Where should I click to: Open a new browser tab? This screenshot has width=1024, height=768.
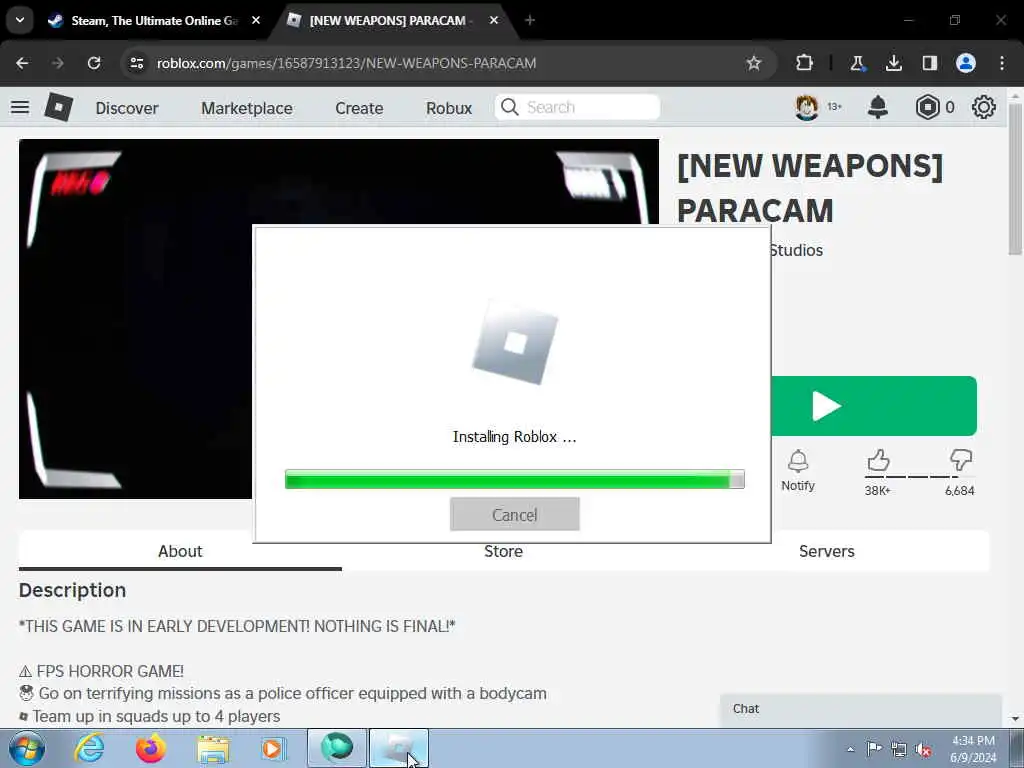pos(530,21)
